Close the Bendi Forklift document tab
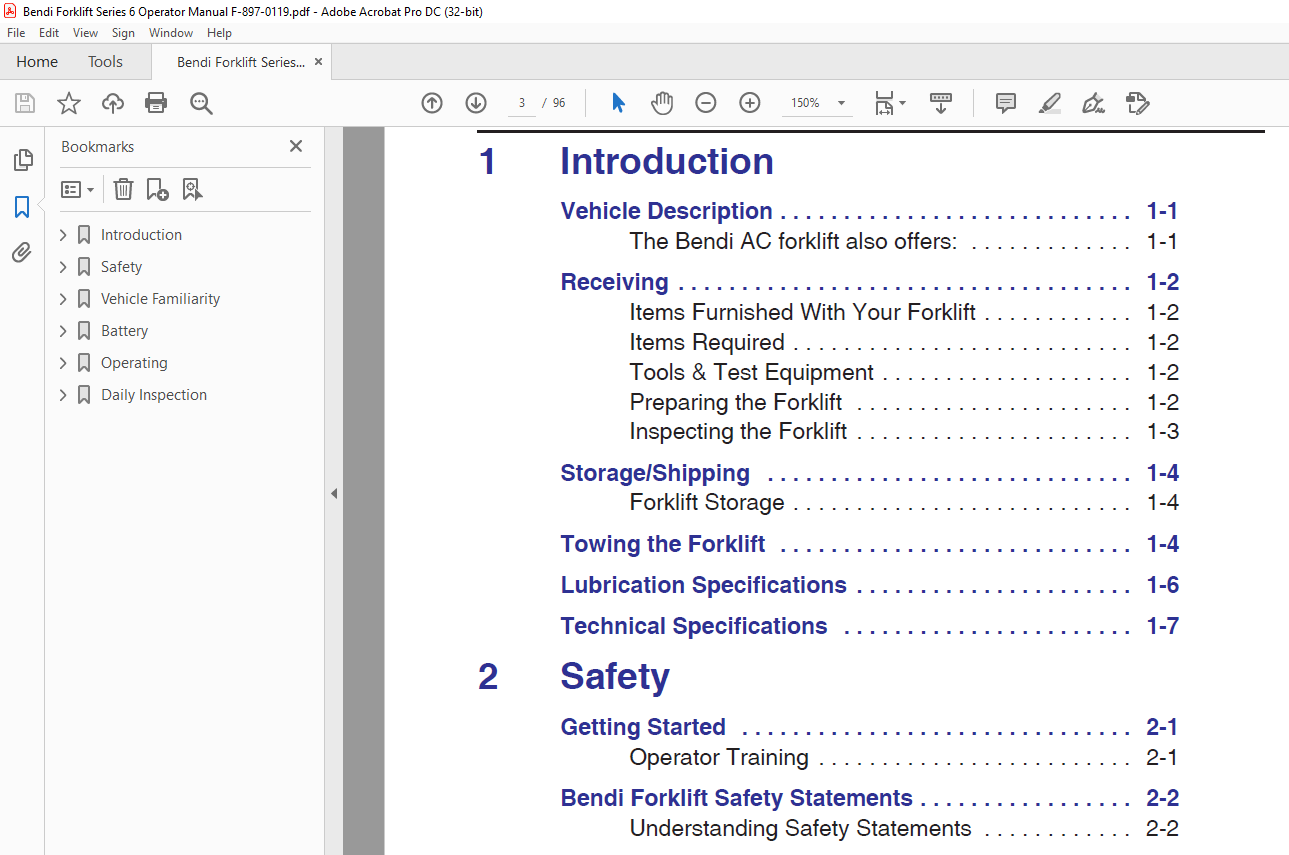Viewport: 1289px width, 855px height. tap(318, 62)
